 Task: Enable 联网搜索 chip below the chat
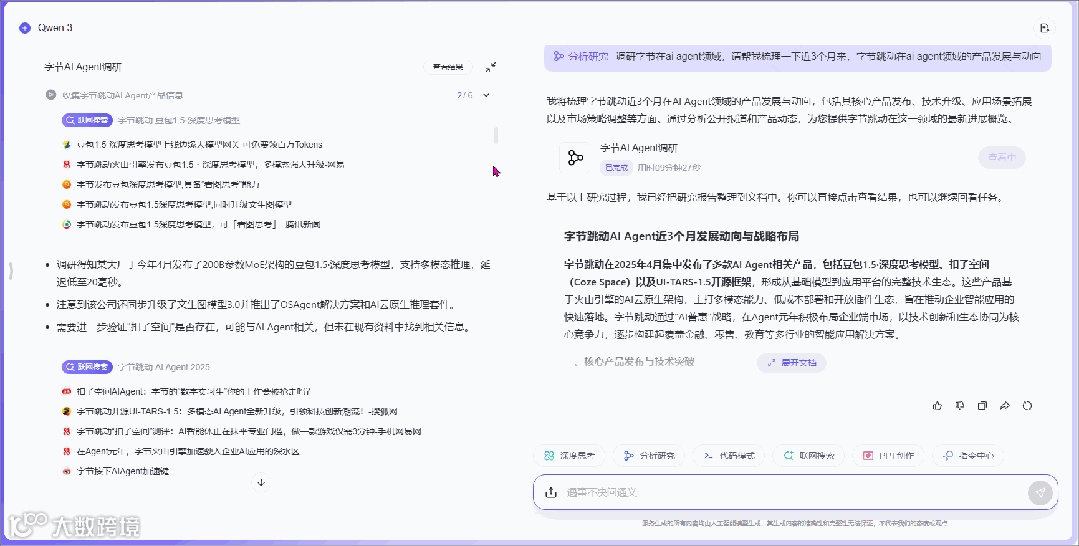(809, 456)
